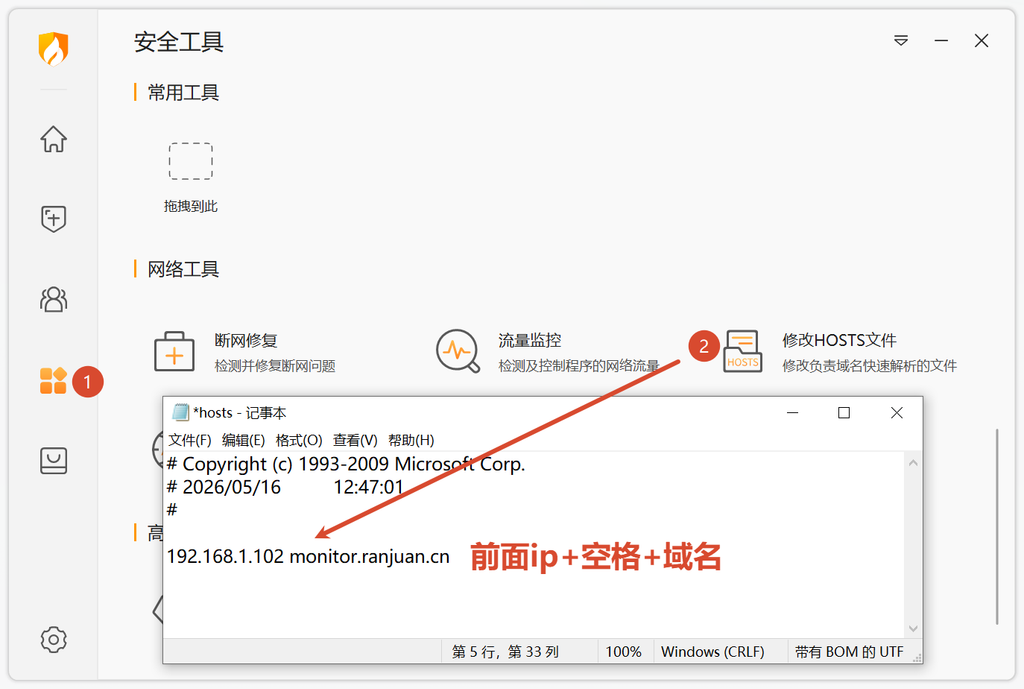Open the modify HOSTS file tool
1024x689 pixels.
point(743,351)
